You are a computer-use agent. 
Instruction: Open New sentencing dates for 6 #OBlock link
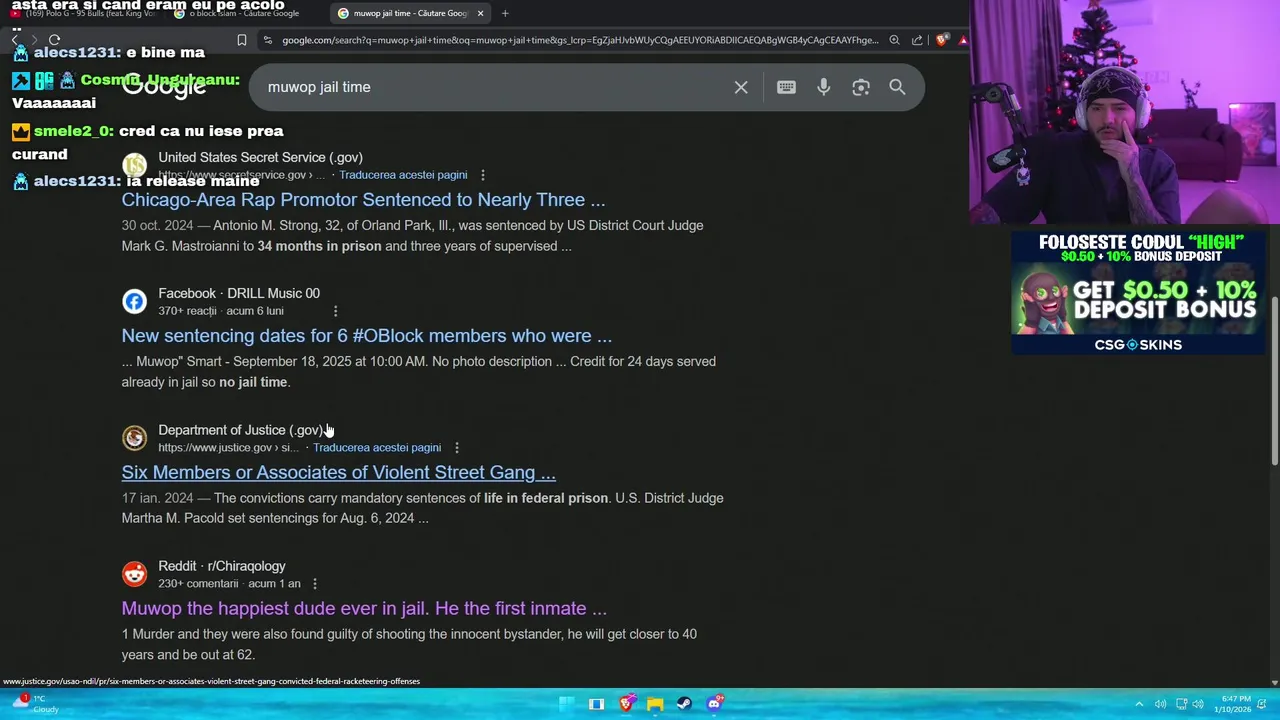pyautogui.click(x=367, y=336)
